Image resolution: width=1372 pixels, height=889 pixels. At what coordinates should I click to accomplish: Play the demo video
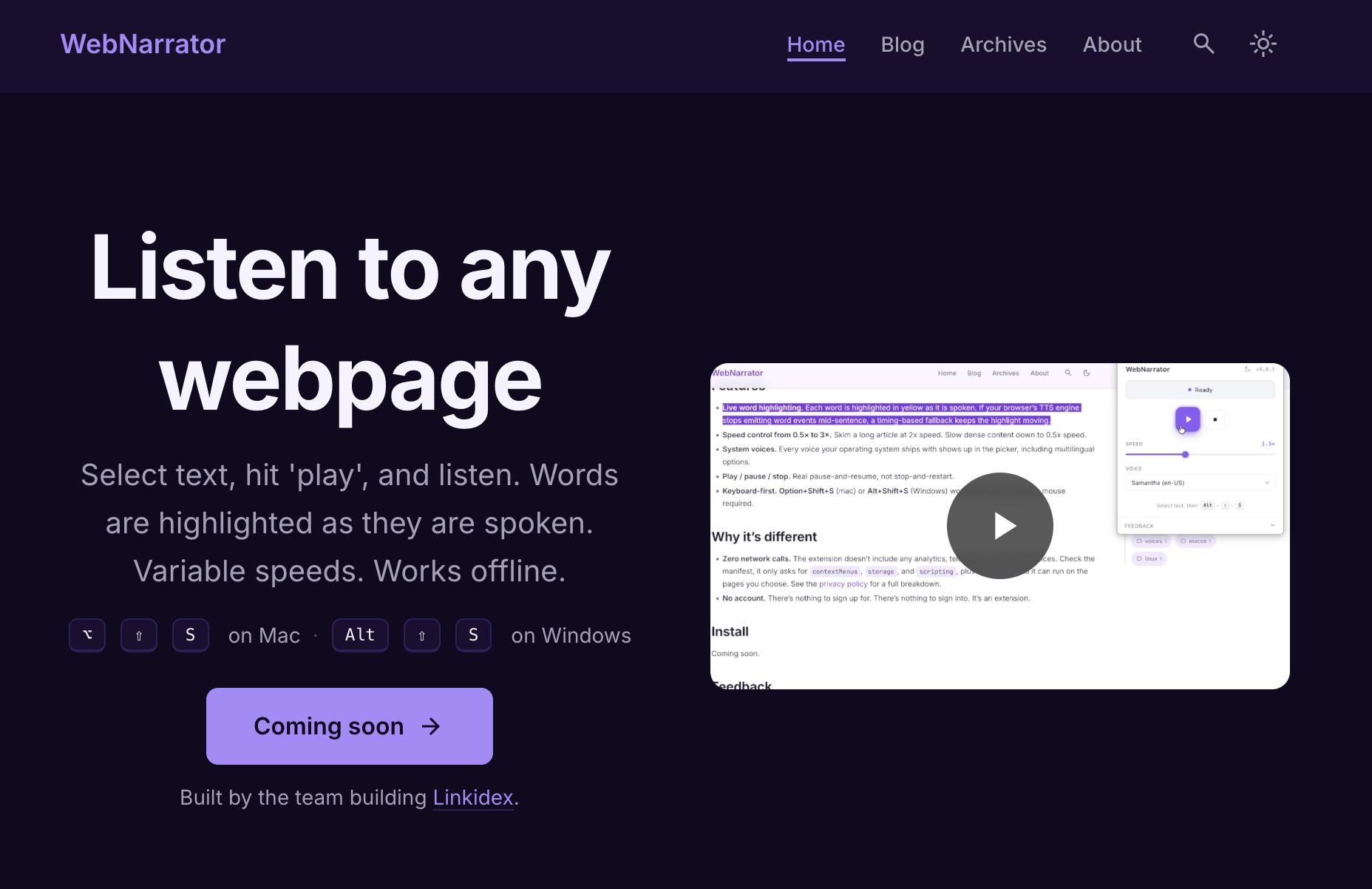(999, 526)
